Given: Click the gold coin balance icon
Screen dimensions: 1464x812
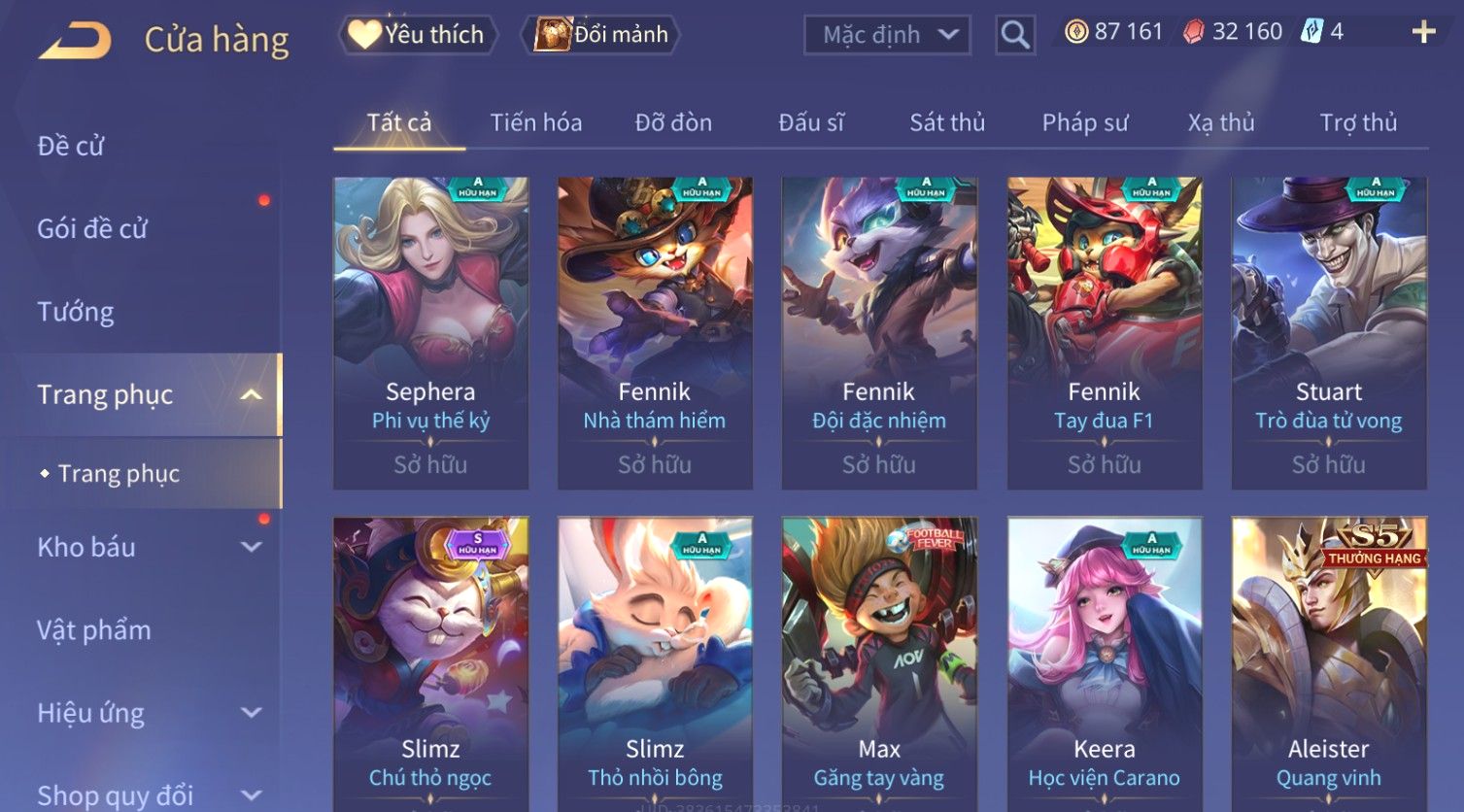Looking at the screenshot, I should pos(1075,32).
